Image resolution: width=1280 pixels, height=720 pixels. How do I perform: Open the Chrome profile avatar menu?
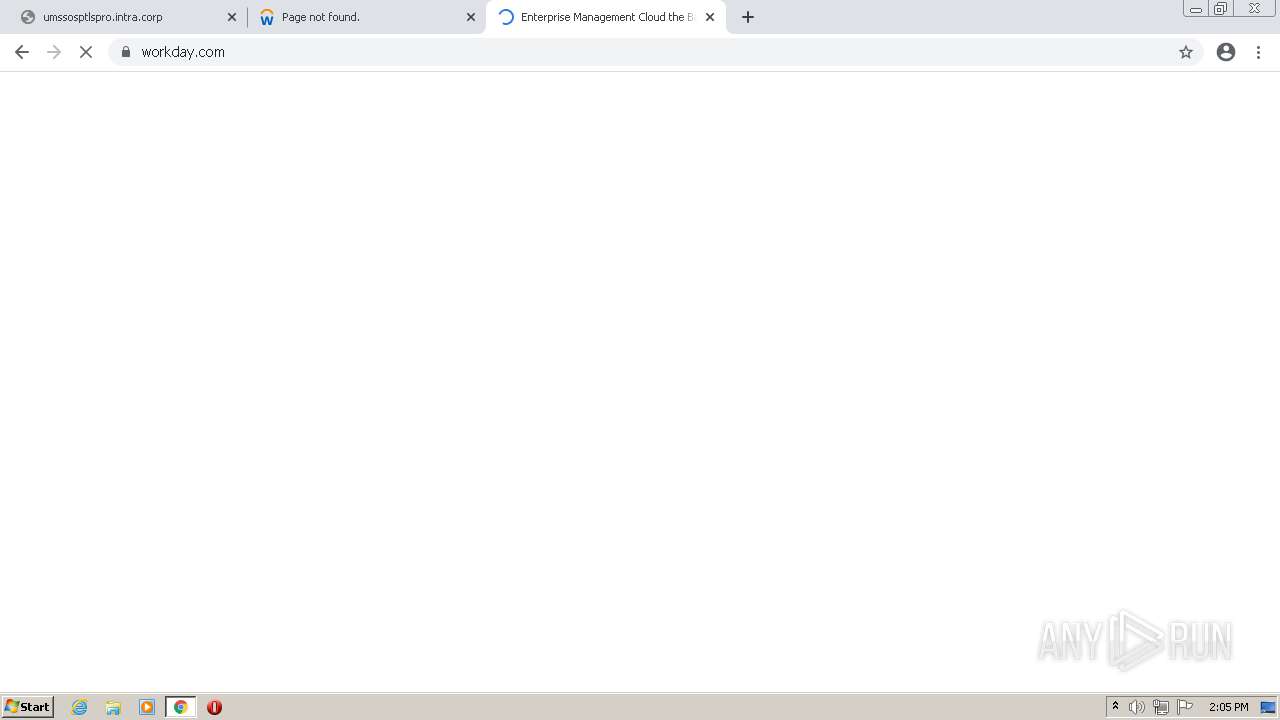click(1226, 52)
